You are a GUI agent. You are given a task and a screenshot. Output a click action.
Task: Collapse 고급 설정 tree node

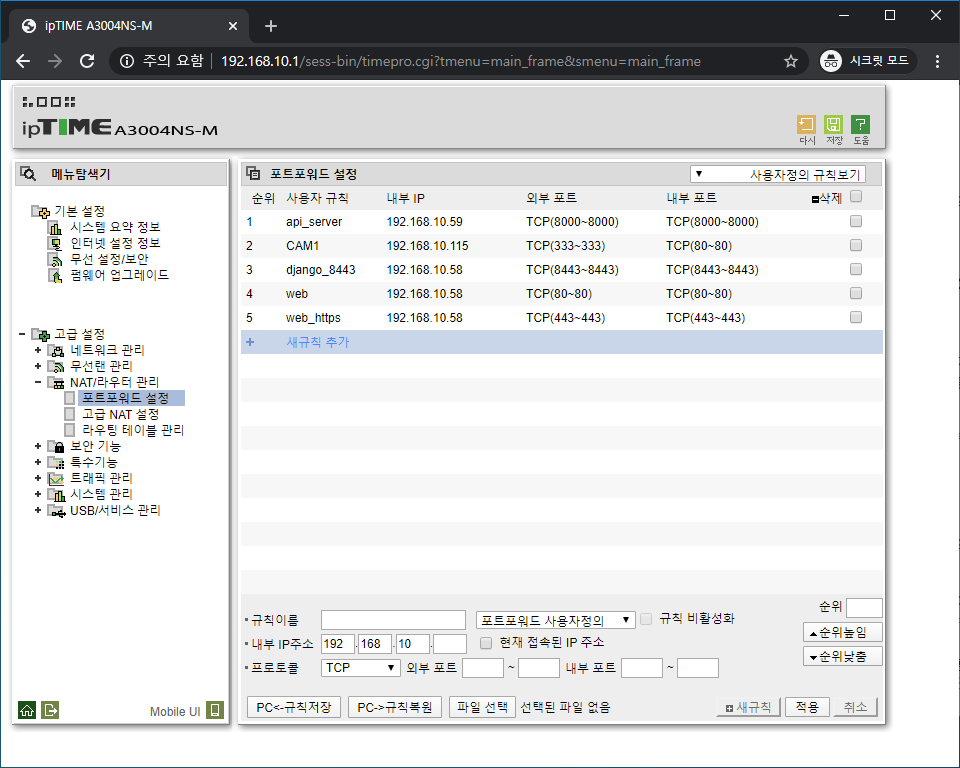pyautogui.click(x=22, y=334)
